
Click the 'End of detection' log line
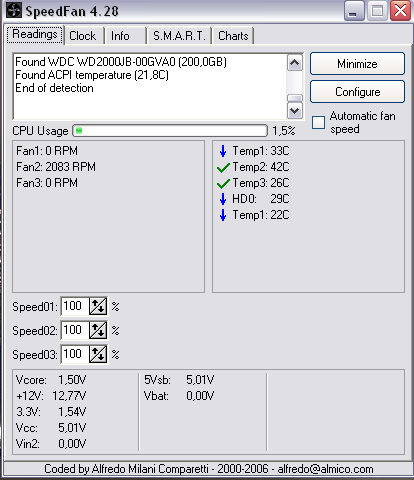click(54, 88)
